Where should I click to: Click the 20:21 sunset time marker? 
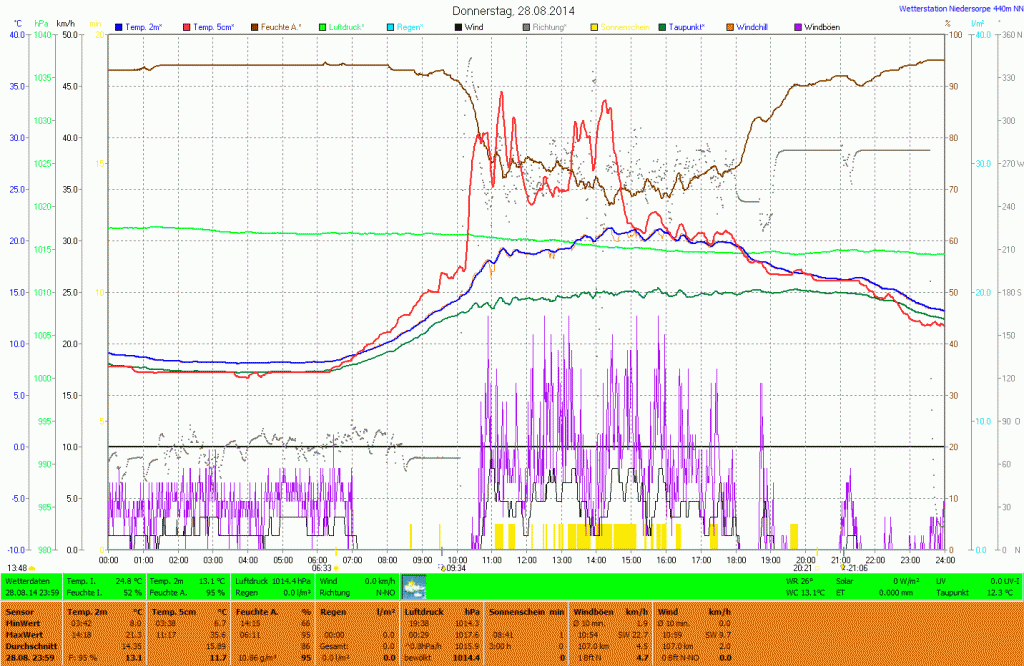[x=802, y=568]
